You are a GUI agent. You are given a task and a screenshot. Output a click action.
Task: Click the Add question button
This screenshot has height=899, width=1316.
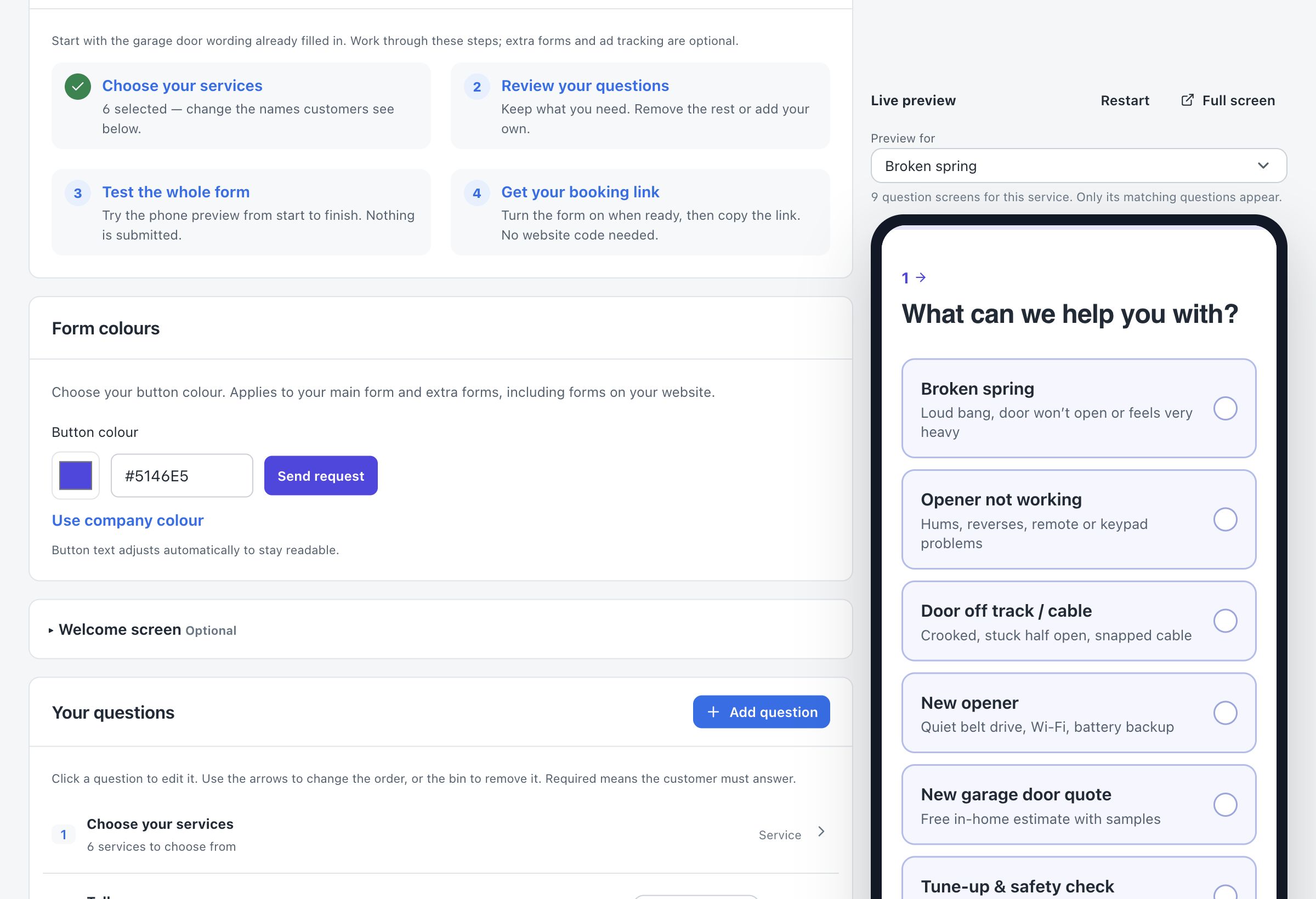point(761,712)
